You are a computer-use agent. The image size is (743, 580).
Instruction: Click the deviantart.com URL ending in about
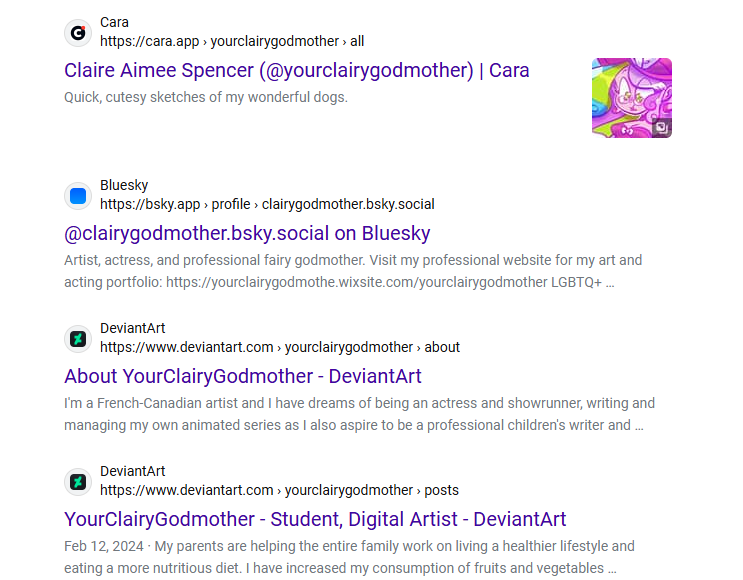click(280, 347)
